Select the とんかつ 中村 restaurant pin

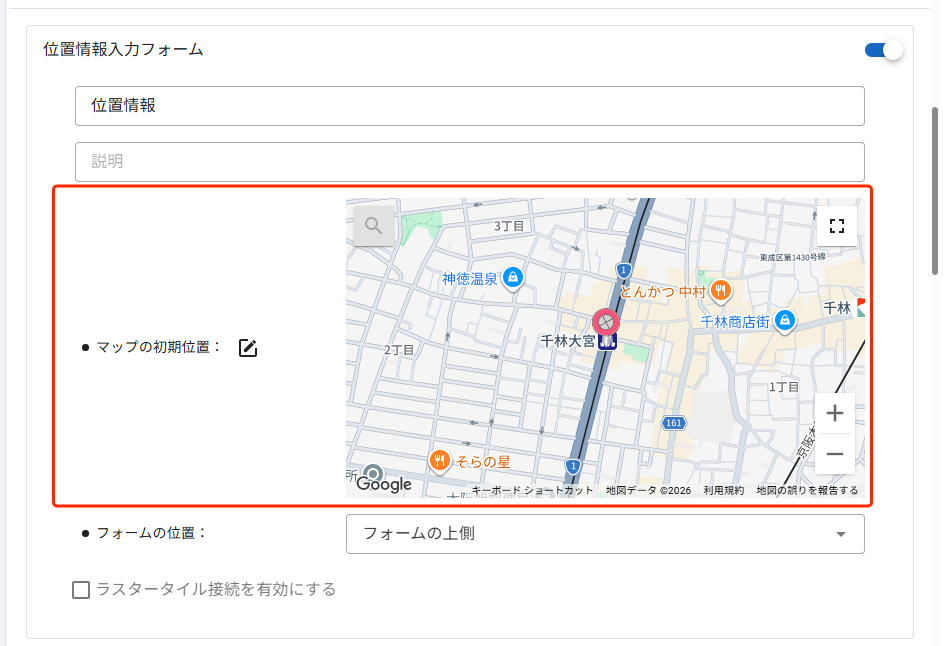[x=721, y=291]
